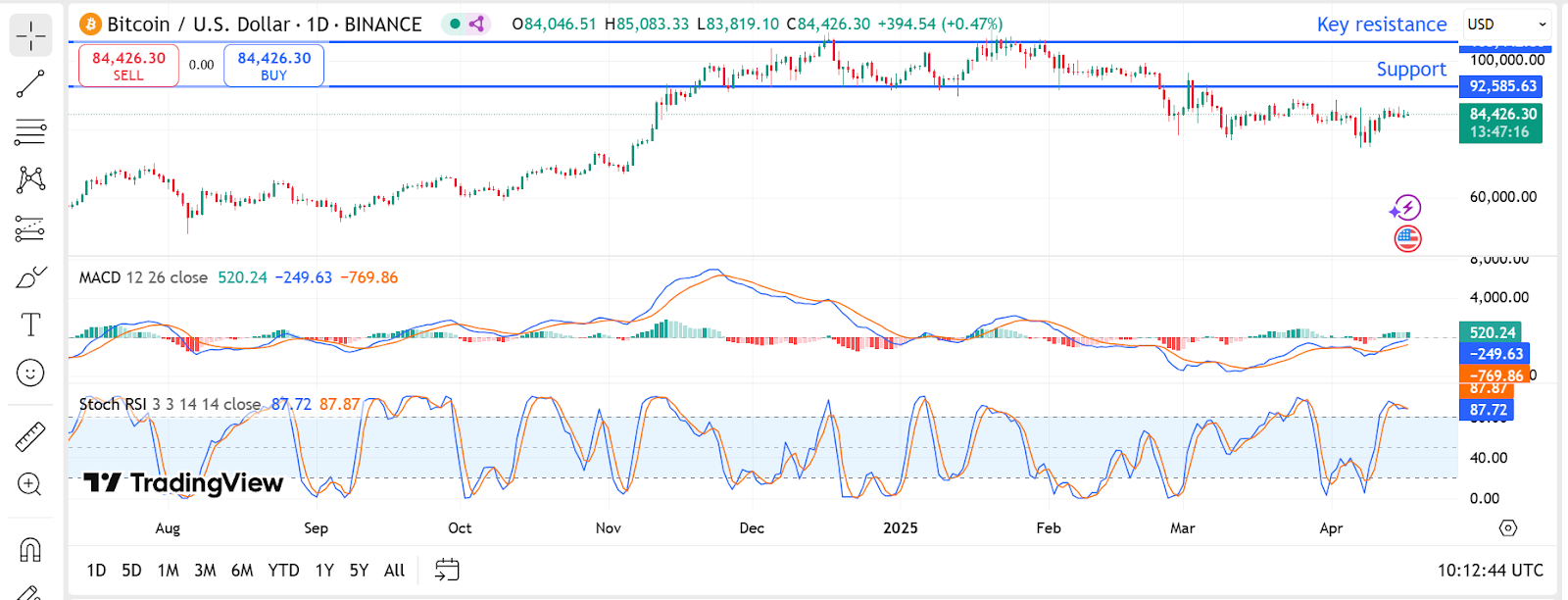Pick the brush drawing tool
Image resolution: width=1568 pixels, height=600 pixels.
click(x=30, y=277)
